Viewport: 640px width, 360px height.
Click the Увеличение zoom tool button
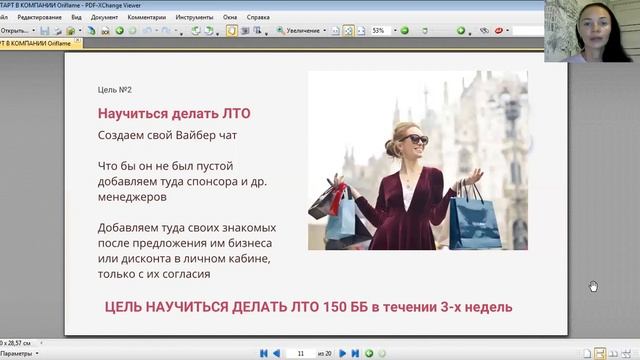tap(298, 31)
